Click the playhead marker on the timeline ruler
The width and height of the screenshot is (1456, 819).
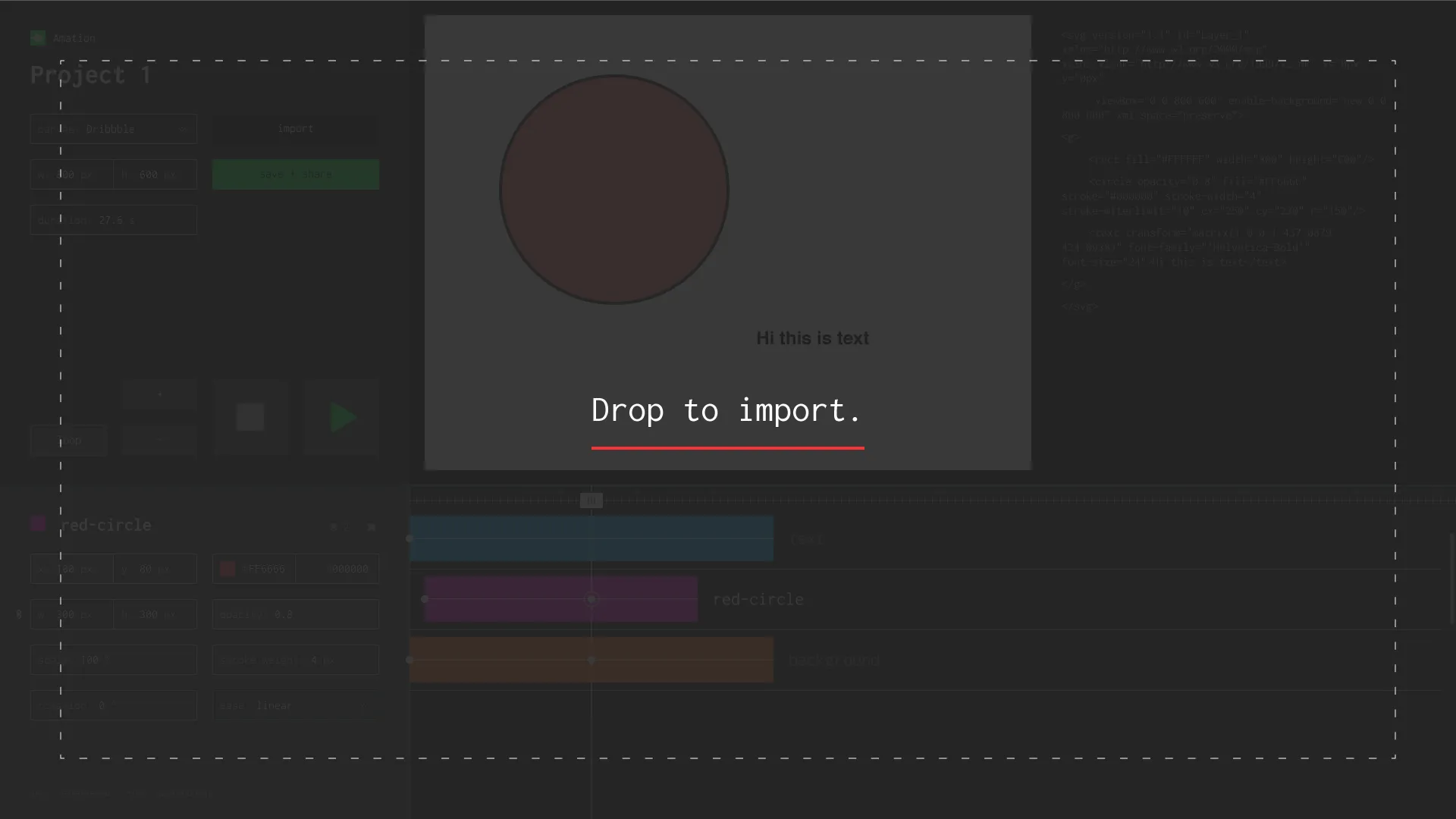[591, 500]
